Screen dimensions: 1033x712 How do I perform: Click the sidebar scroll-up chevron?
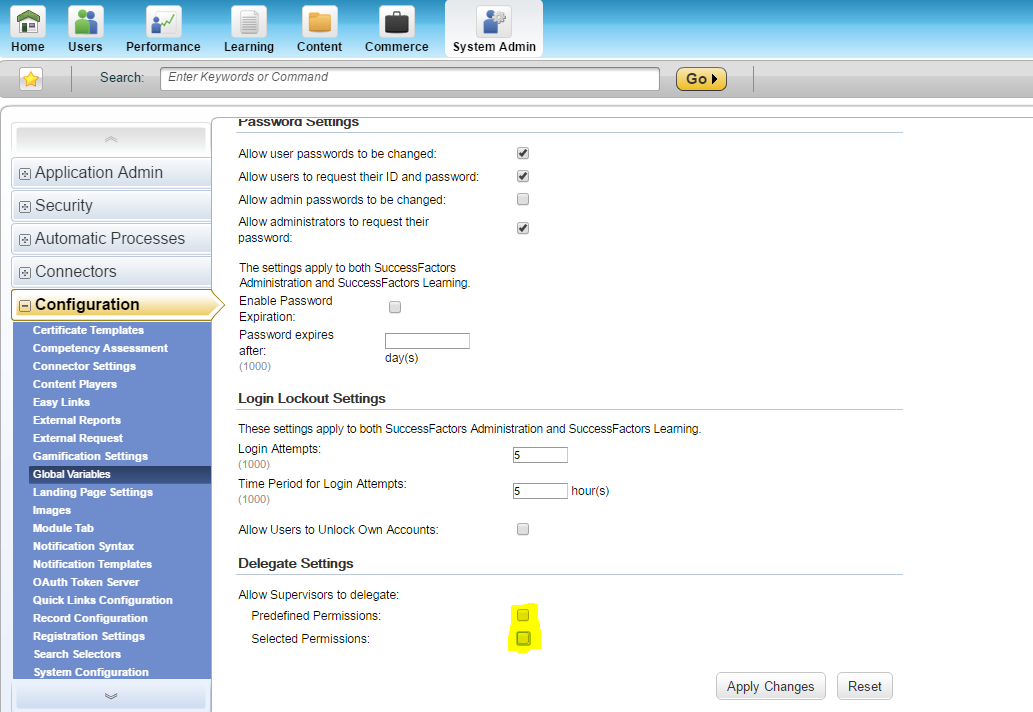click(111, 139)
